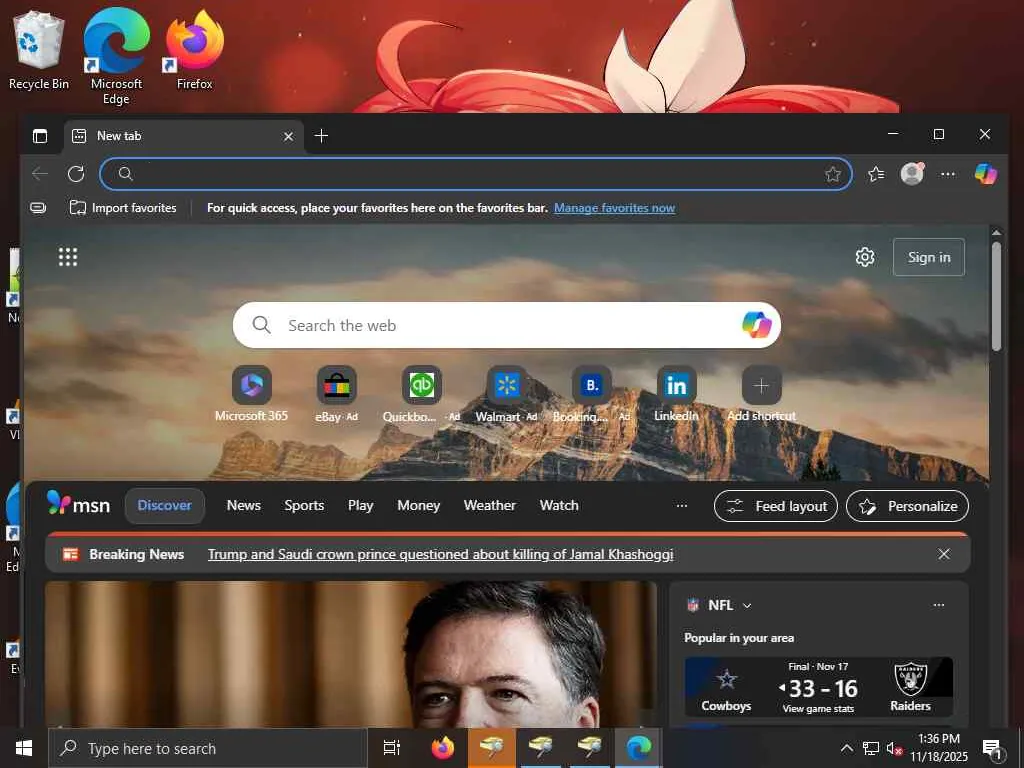Click the Refresh page icon
Screen dimensions: 1024x768
click(x=76, y=174)
